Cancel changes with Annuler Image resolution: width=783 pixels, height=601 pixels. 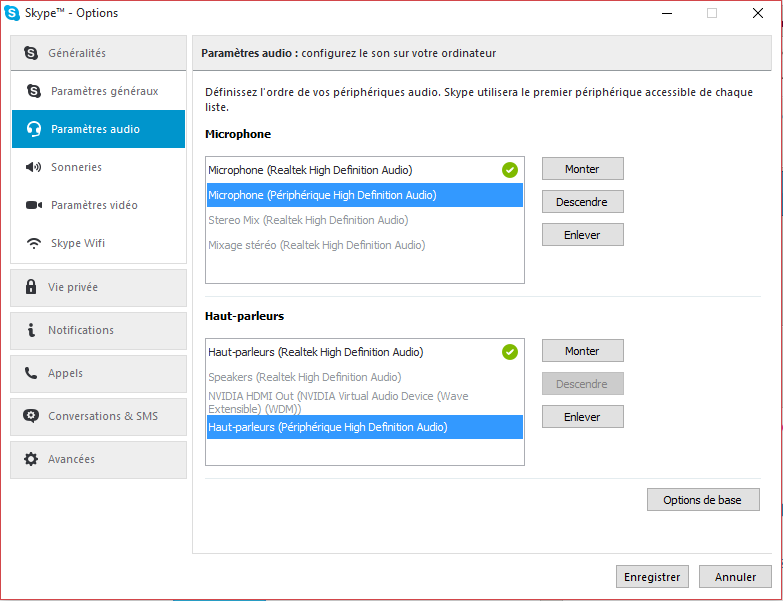[x=735, y=577]
